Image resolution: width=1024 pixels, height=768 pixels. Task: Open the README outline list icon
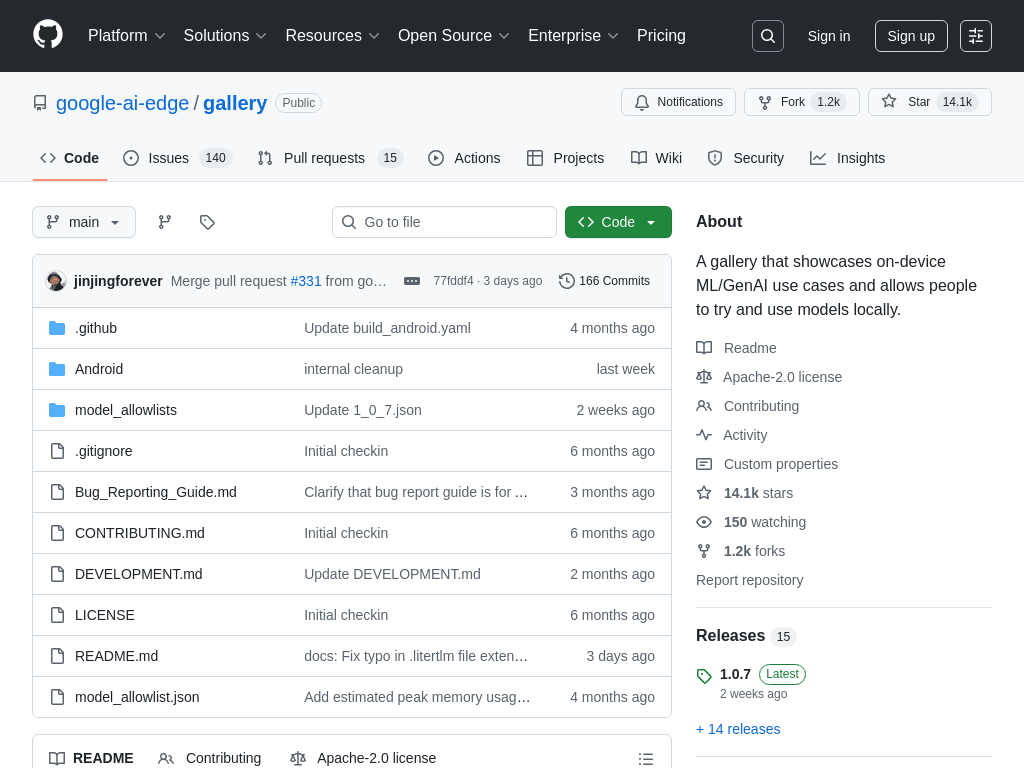(x=646, y=759)
